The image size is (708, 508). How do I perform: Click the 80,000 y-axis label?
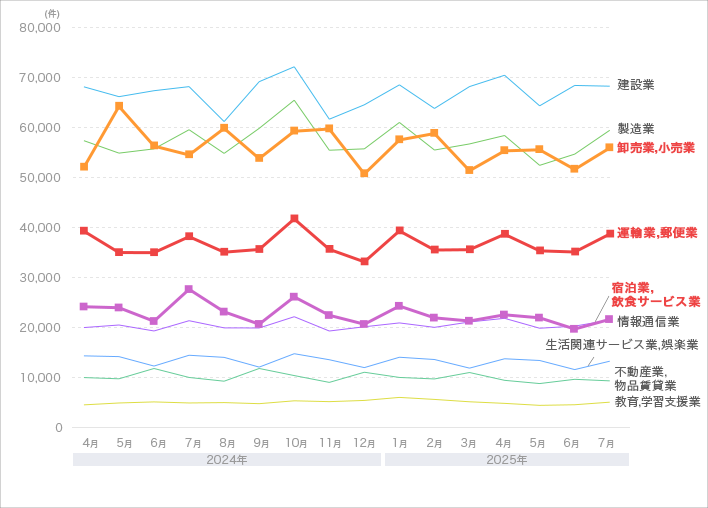click(41, 28)
